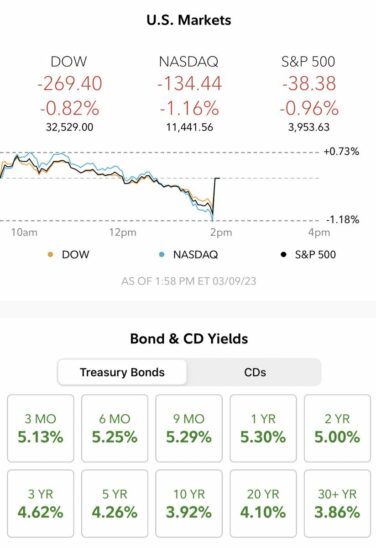This screenshot has height=548, width=376.
Task: Click the U.S. Markets section heading
Action: (189, 20)
